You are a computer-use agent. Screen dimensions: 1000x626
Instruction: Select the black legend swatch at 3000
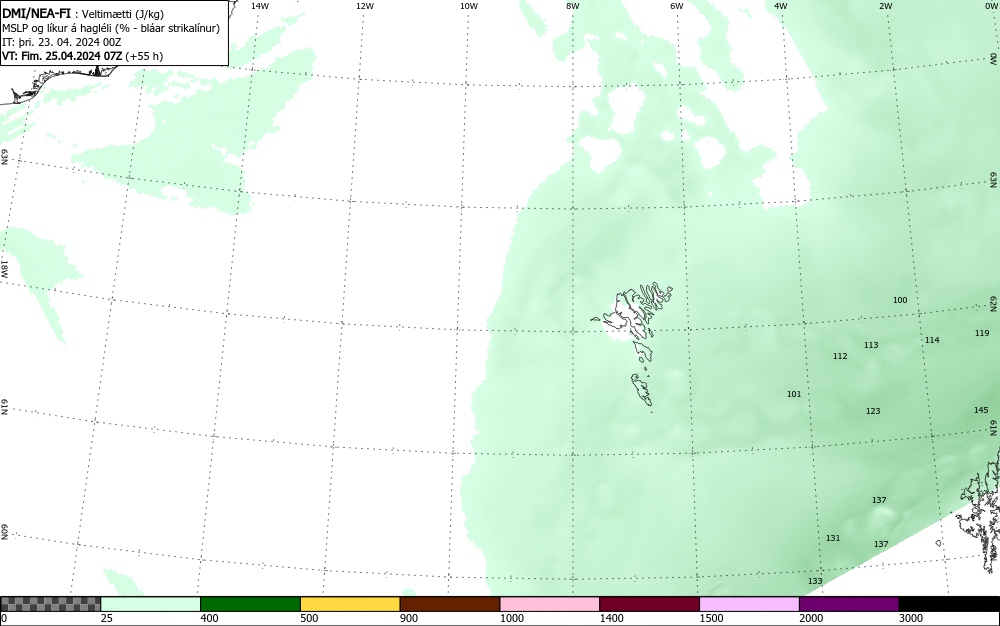pos(949,604)
